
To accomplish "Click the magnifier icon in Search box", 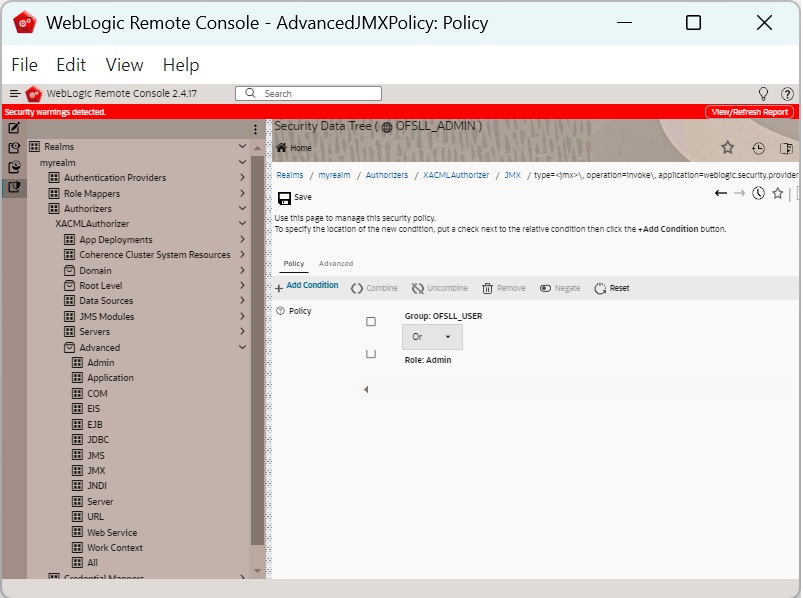I will 250,93.
